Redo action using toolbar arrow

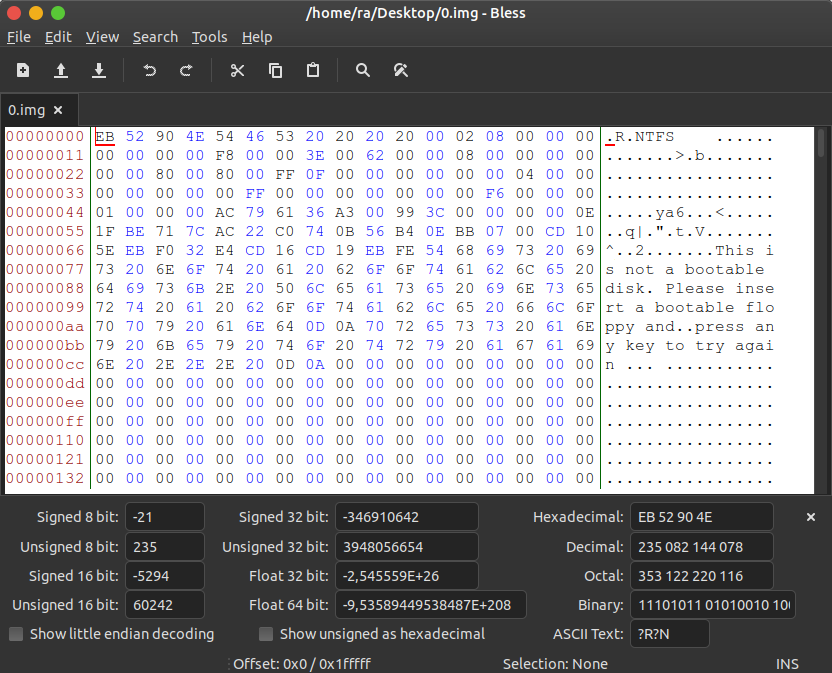186,70
